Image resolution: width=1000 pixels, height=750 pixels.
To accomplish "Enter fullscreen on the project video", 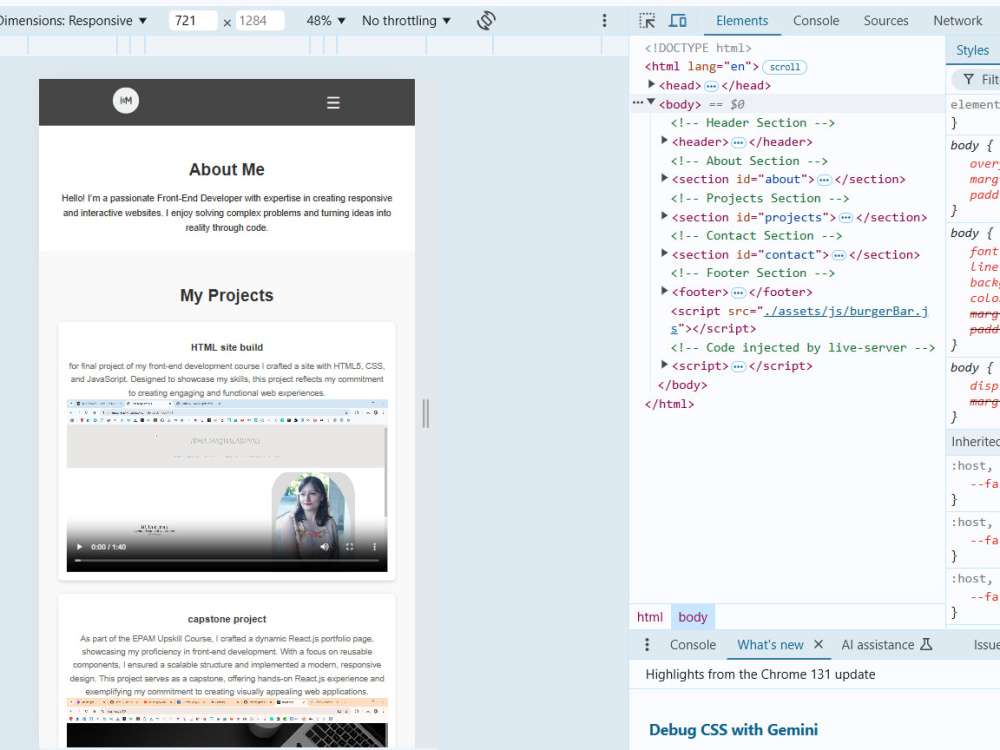I will (x=349, y=547).
